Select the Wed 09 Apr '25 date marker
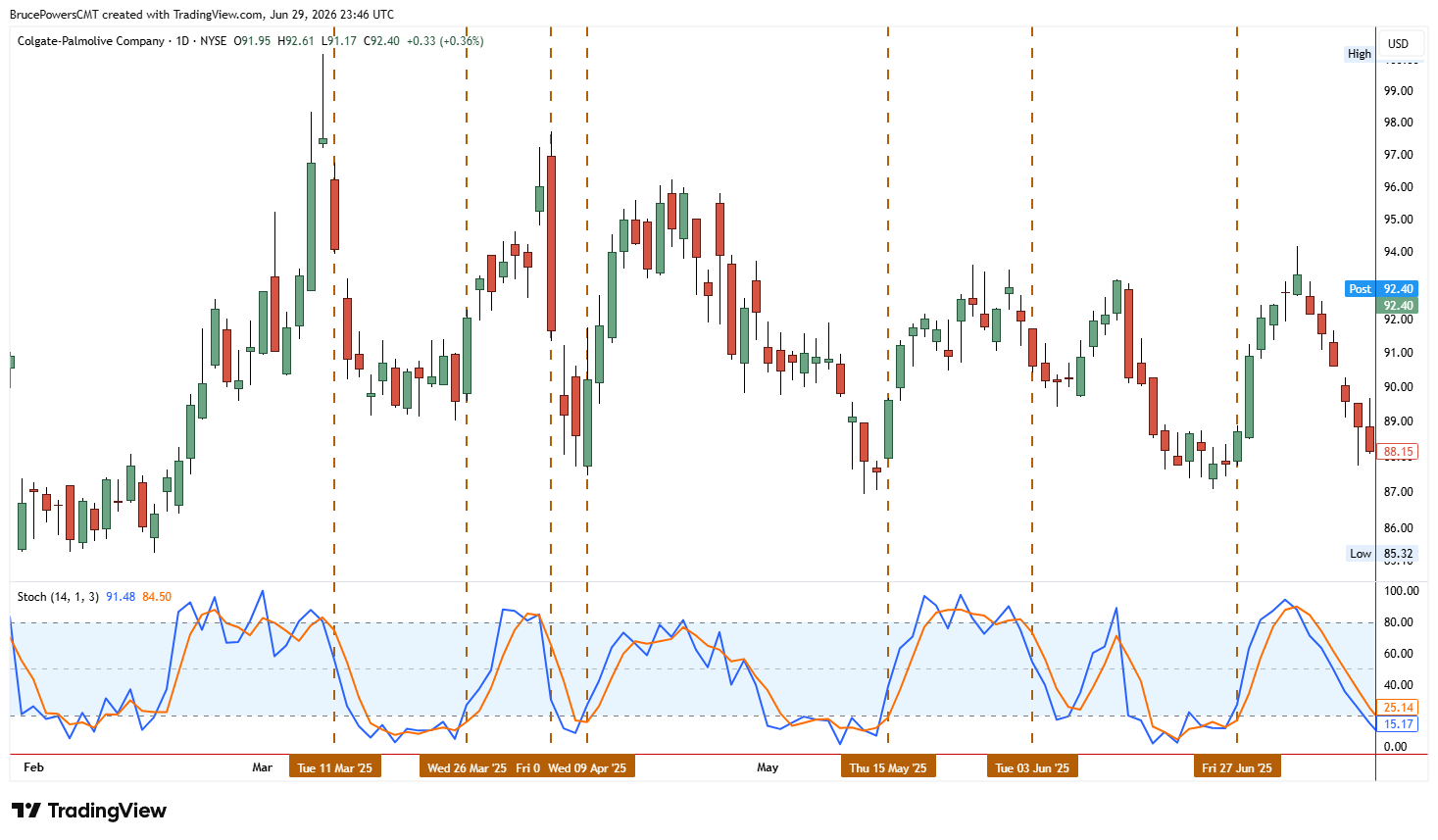This screenshot has height=840, width=1438. [587, 767]
